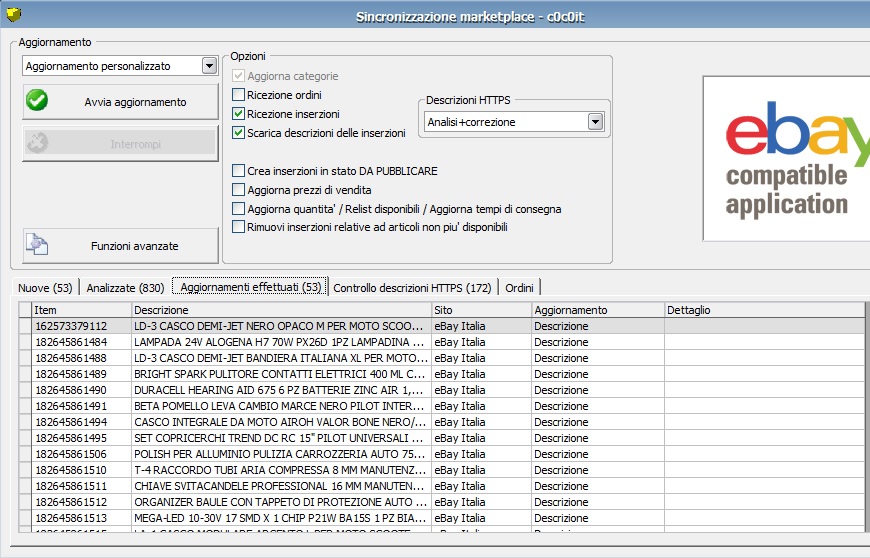
Task: Expand the Descrizioni HTTPS Analisi+correzione dropdown
Action: [x=595, y=122]
